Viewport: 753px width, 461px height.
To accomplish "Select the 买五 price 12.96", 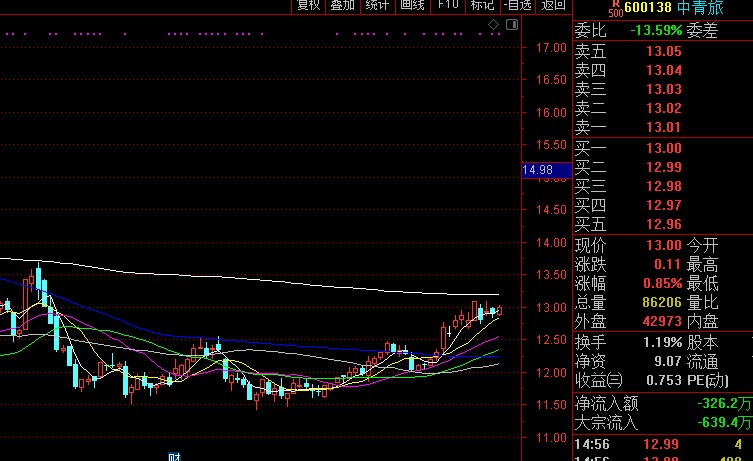I will tap(664, 224).
